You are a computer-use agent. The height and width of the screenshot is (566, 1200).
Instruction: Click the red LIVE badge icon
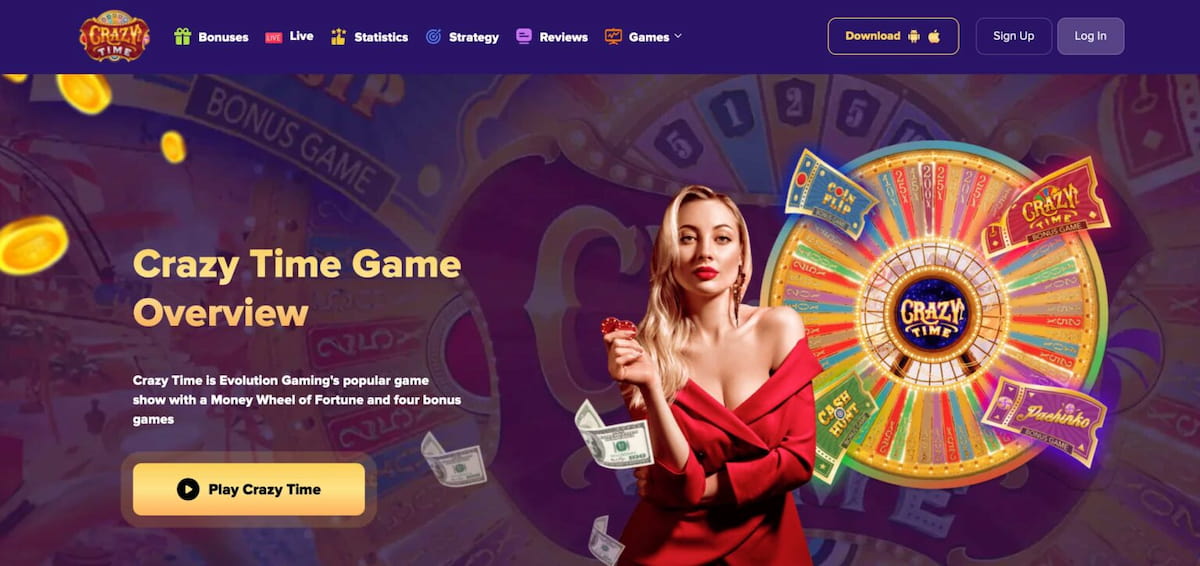(x=273, y=37)
